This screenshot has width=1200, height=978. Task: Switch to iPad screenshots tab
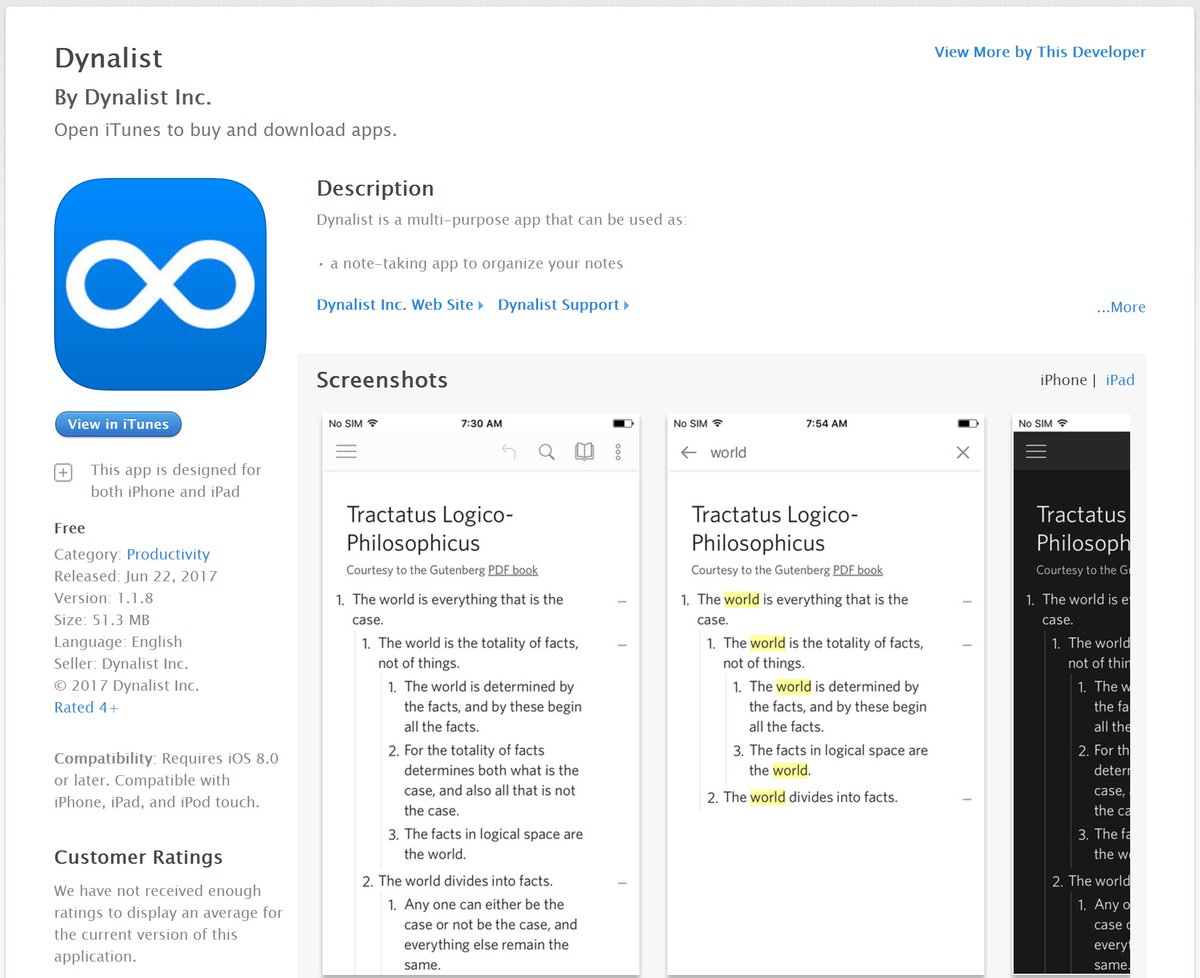pos(1120,380)
